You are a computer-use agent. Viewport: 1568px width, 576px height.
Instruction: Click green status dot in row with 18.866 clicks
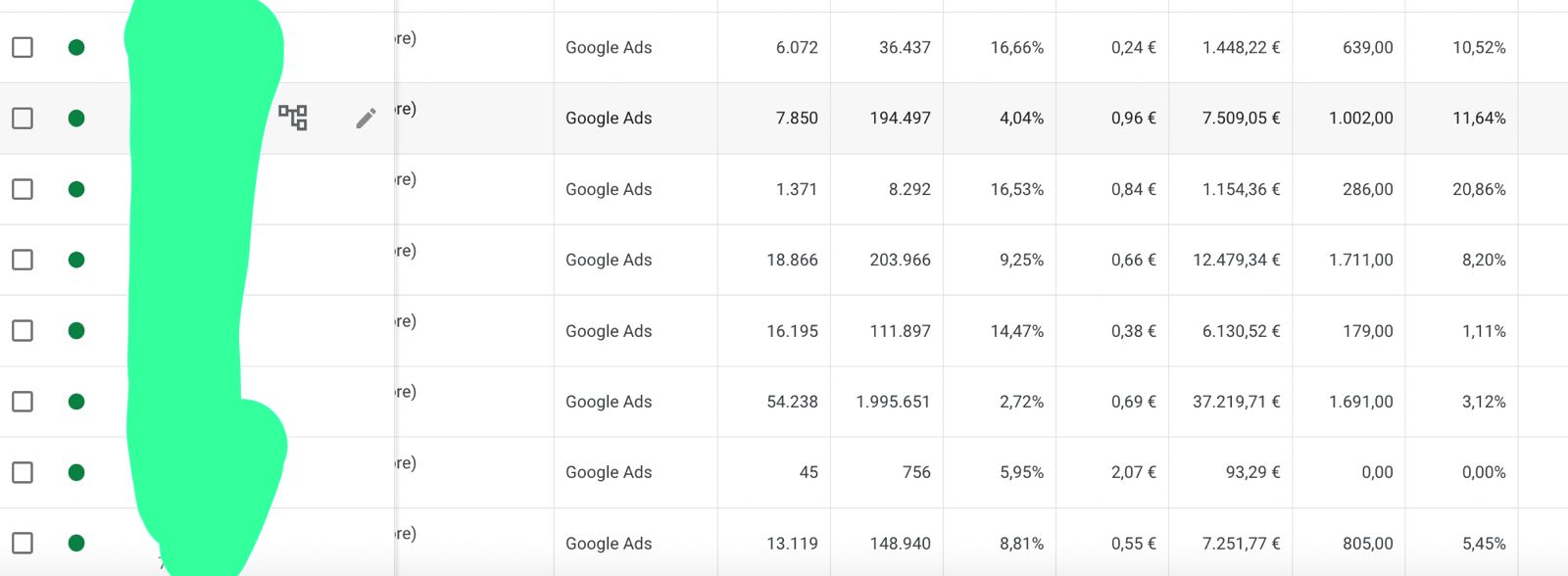(x=76, y=260)
